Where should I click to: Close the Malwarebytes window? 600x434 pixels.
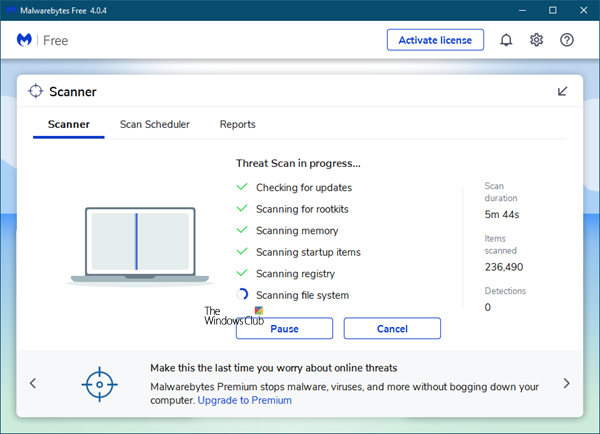coord(584,10)
